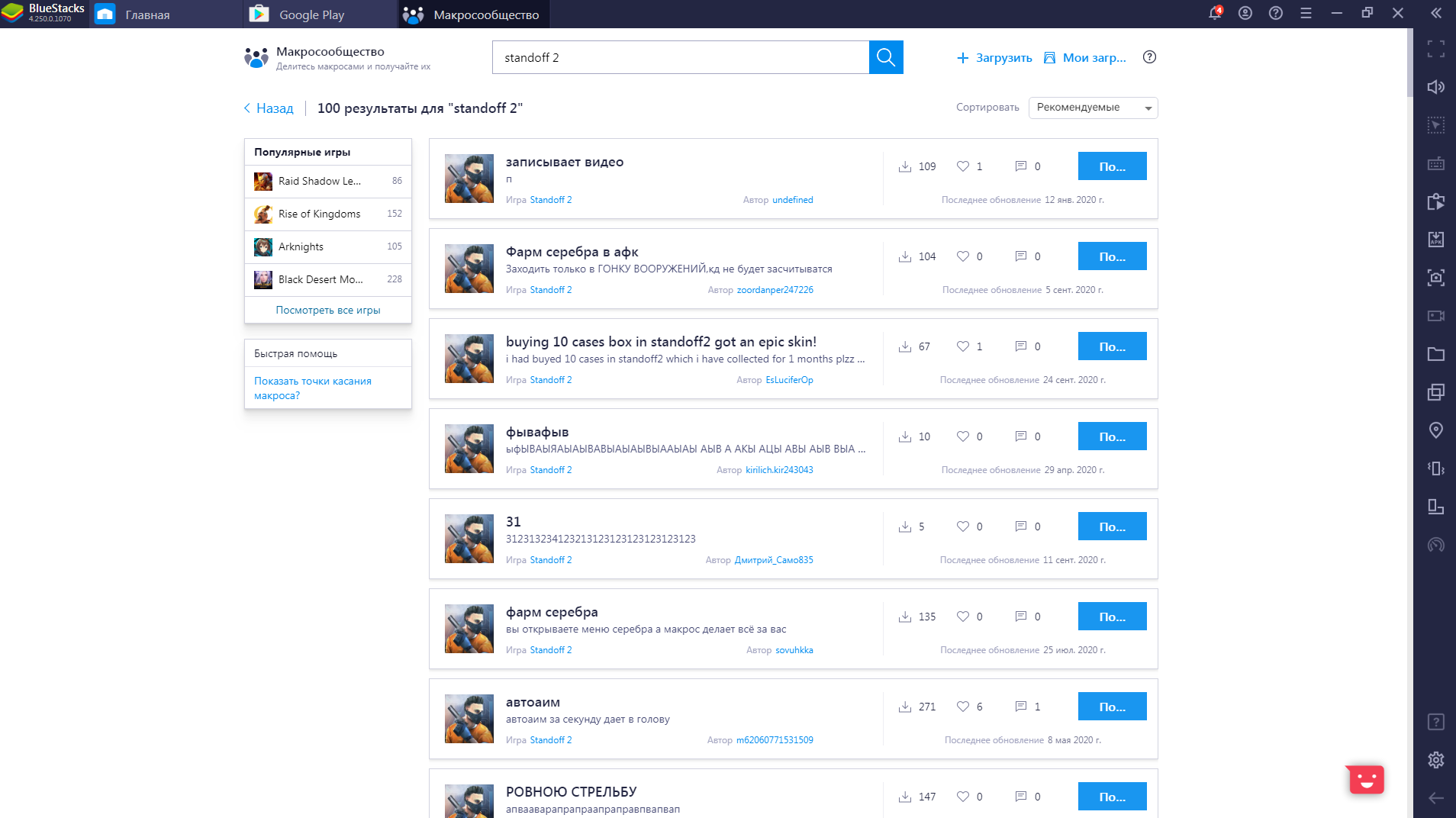Like the 'фарм серебра' macro heart
This screenshot has width=1456, height=818.
click(x=963, y=617)
